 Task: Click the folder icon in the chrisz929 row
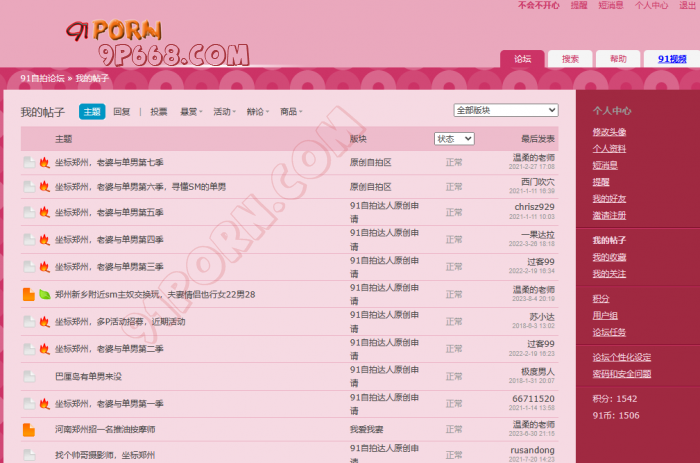point(29,212)
